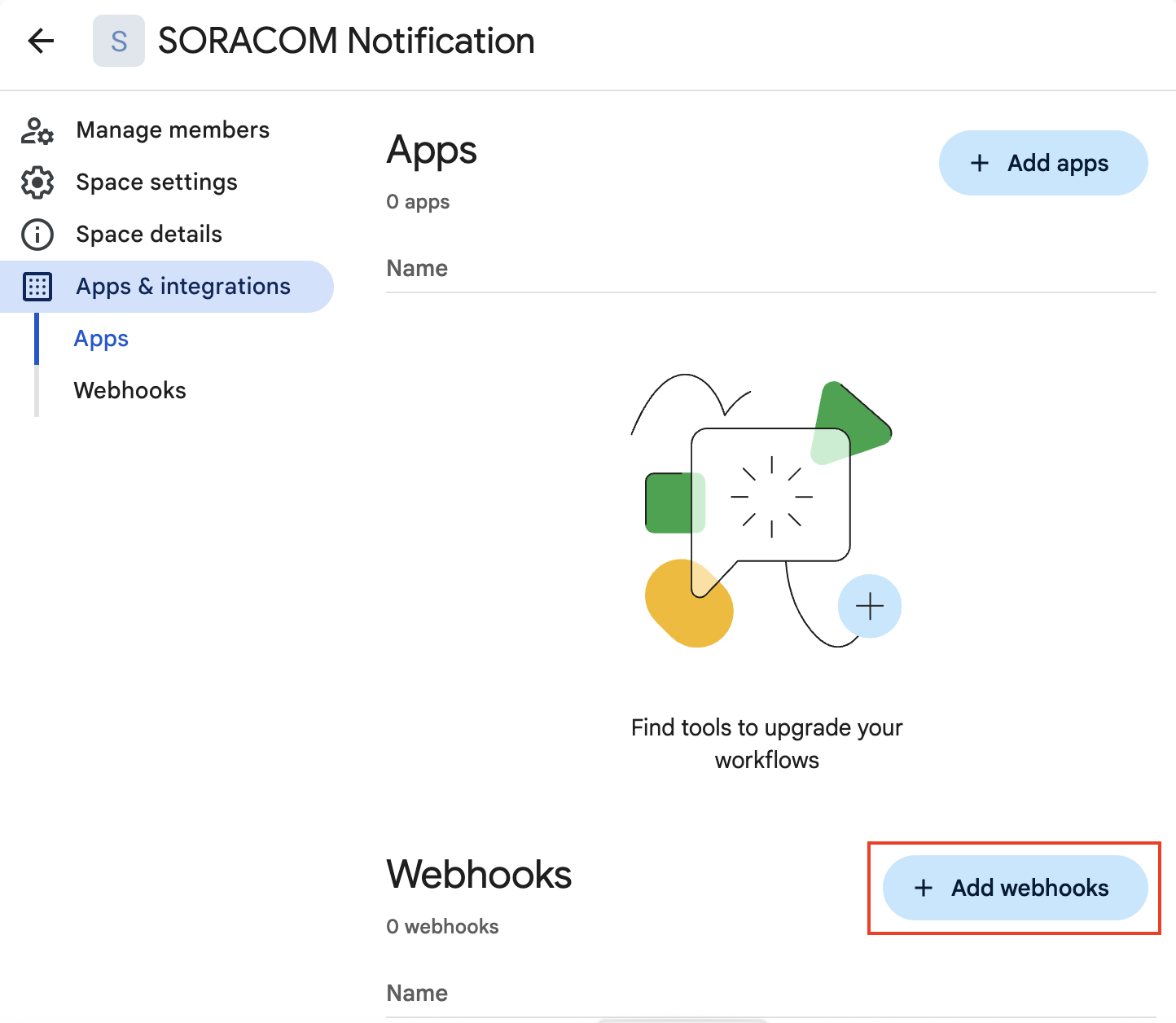The image size is (1176, 1023).
Task: Select the Apps sub-item
Action: (x=101, y=339)
